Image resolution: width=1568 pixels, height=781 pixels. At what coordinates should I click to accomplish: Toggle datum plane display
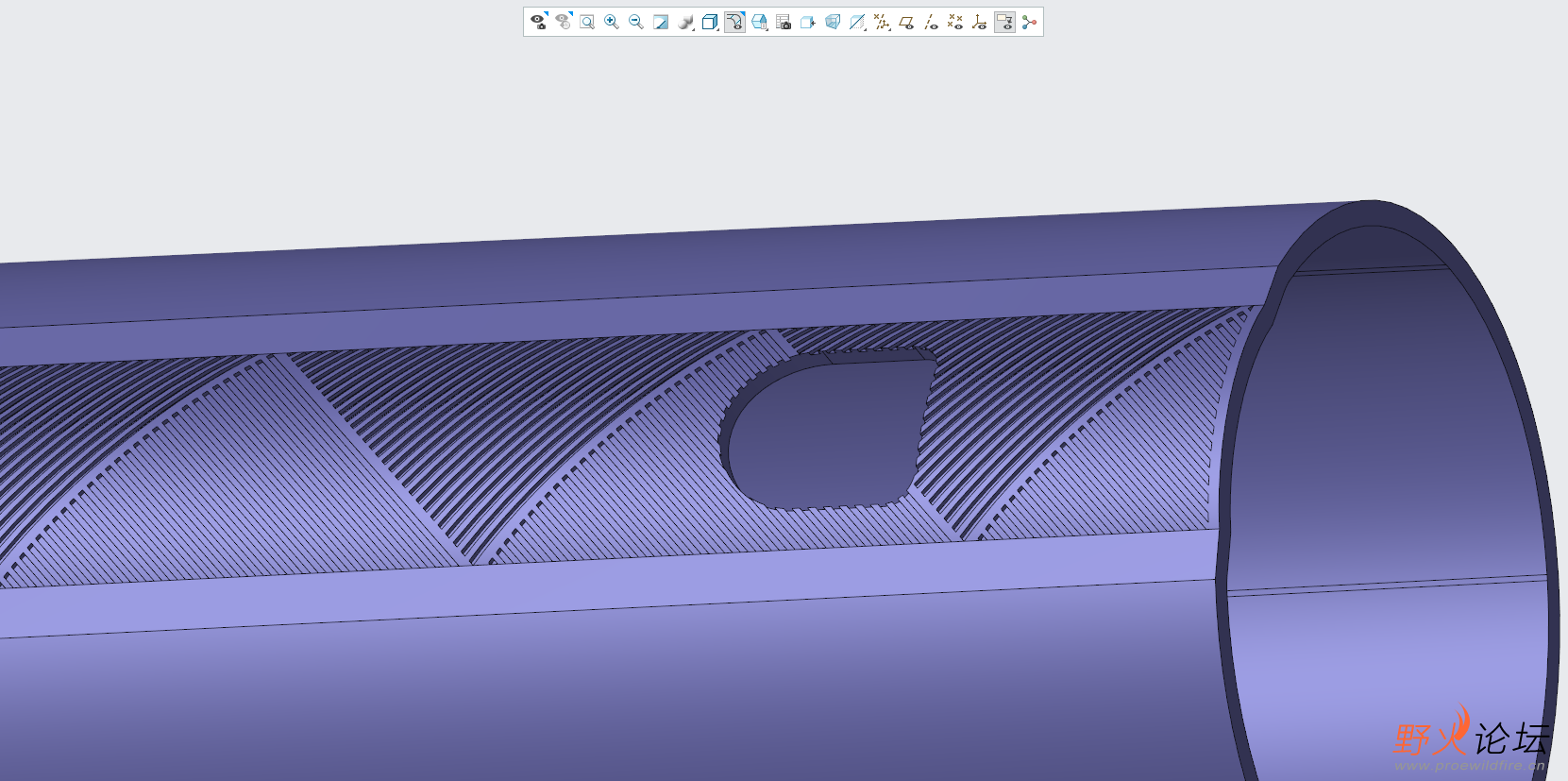click(906, 22)
